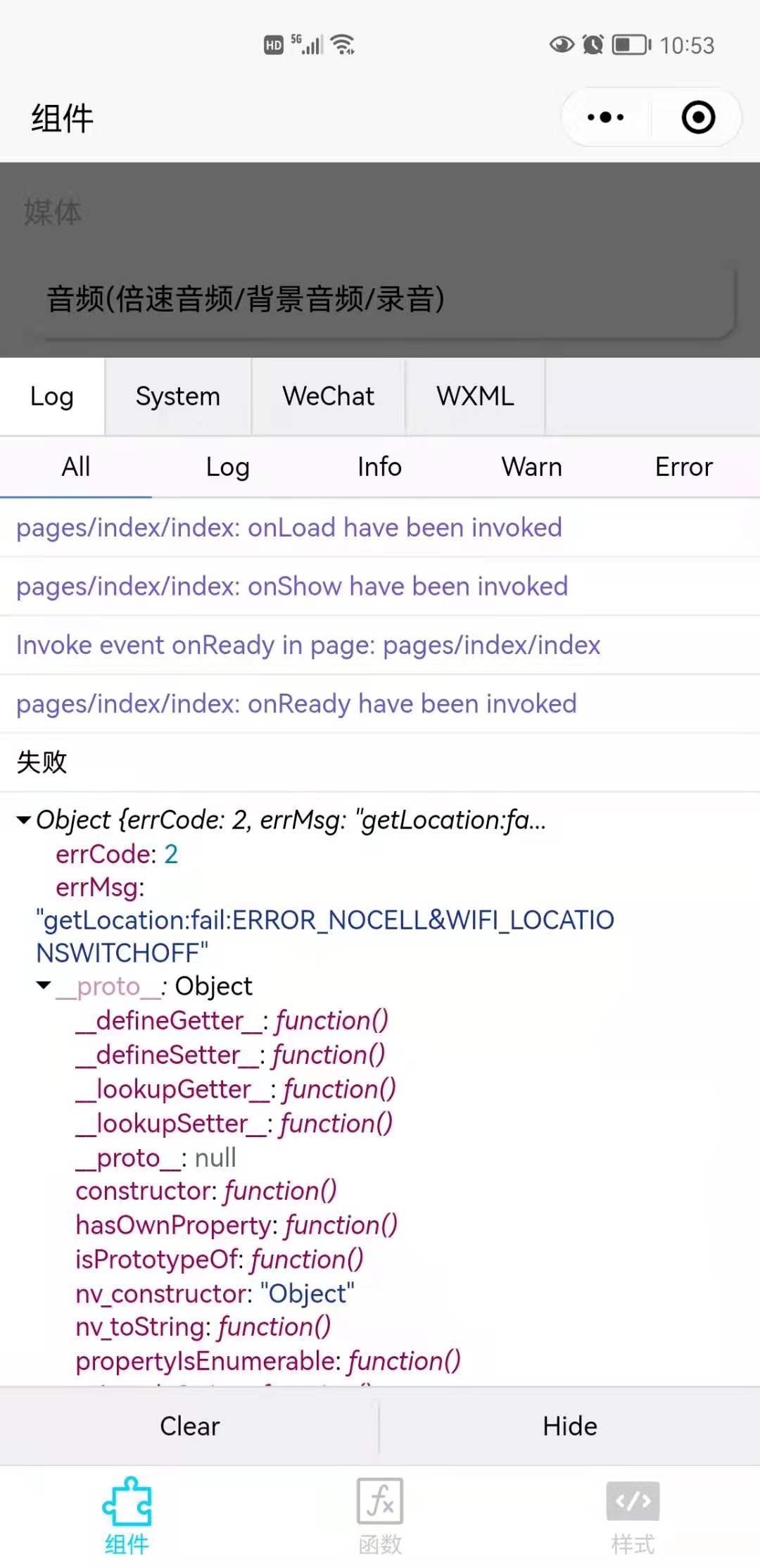Switch to the System tab
The image size is (760, 1568).
coord(178,396)
